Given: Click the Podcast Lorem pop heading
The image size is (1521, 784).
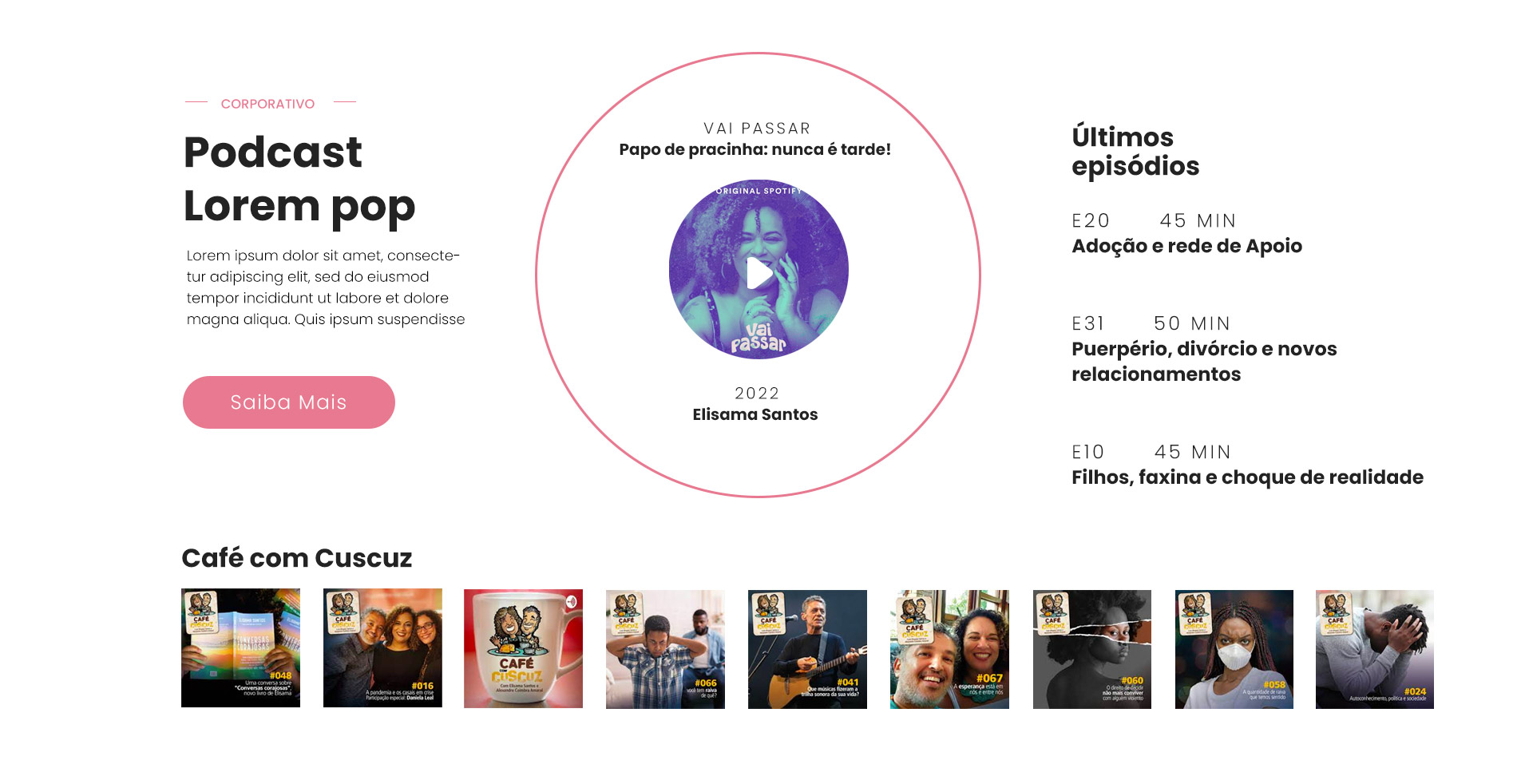Looking at the screenshot, I should [x=299, y=180].
